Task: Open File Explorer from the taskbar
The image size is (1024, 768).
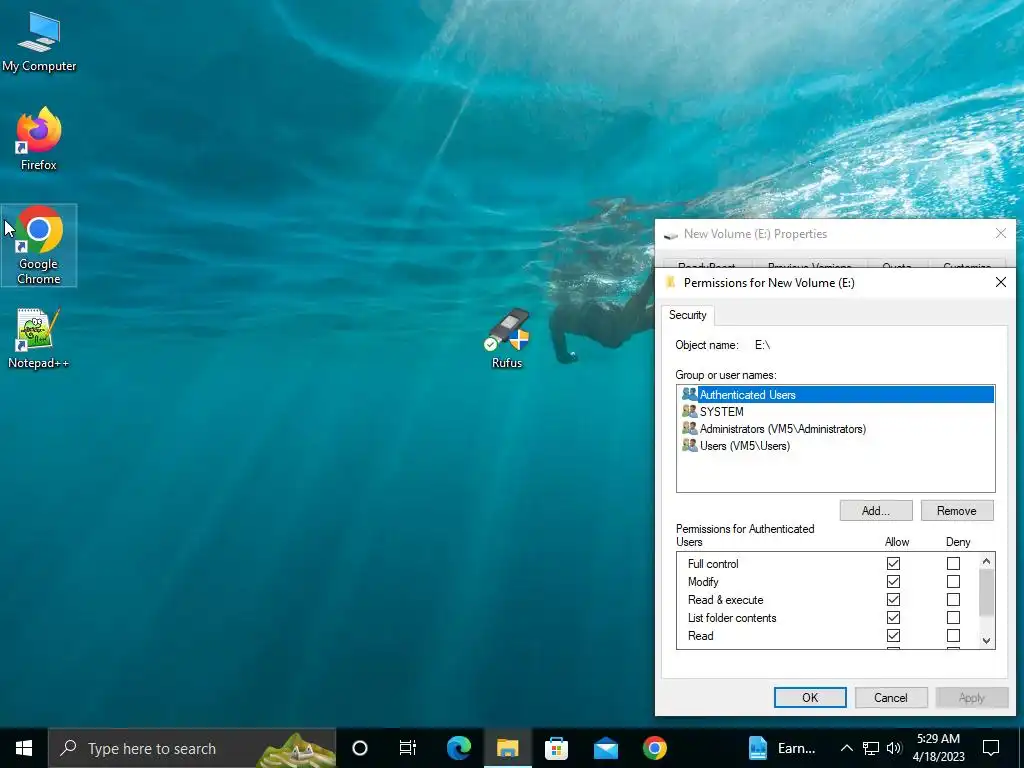Action: pyautogui.click(x=507, y=748)
